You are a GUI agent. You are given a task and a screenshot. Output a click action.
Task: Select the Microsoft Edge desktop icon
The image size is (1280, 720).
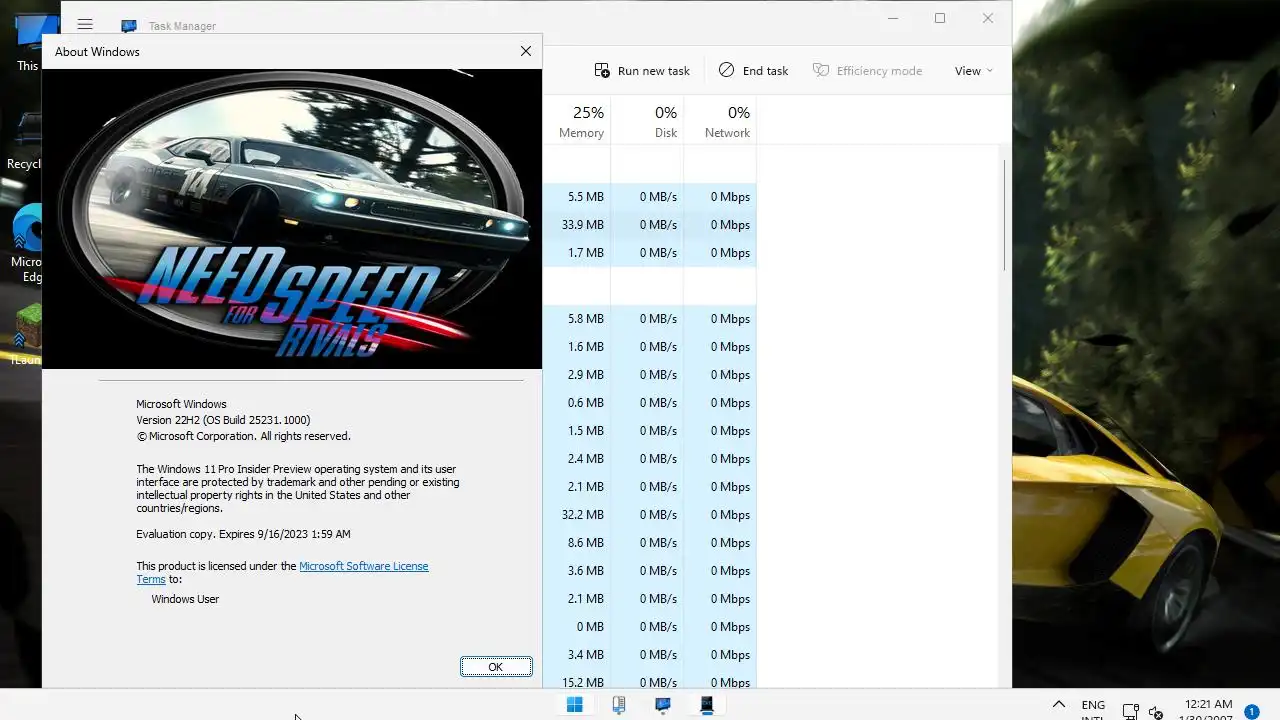tap(26, 245)
